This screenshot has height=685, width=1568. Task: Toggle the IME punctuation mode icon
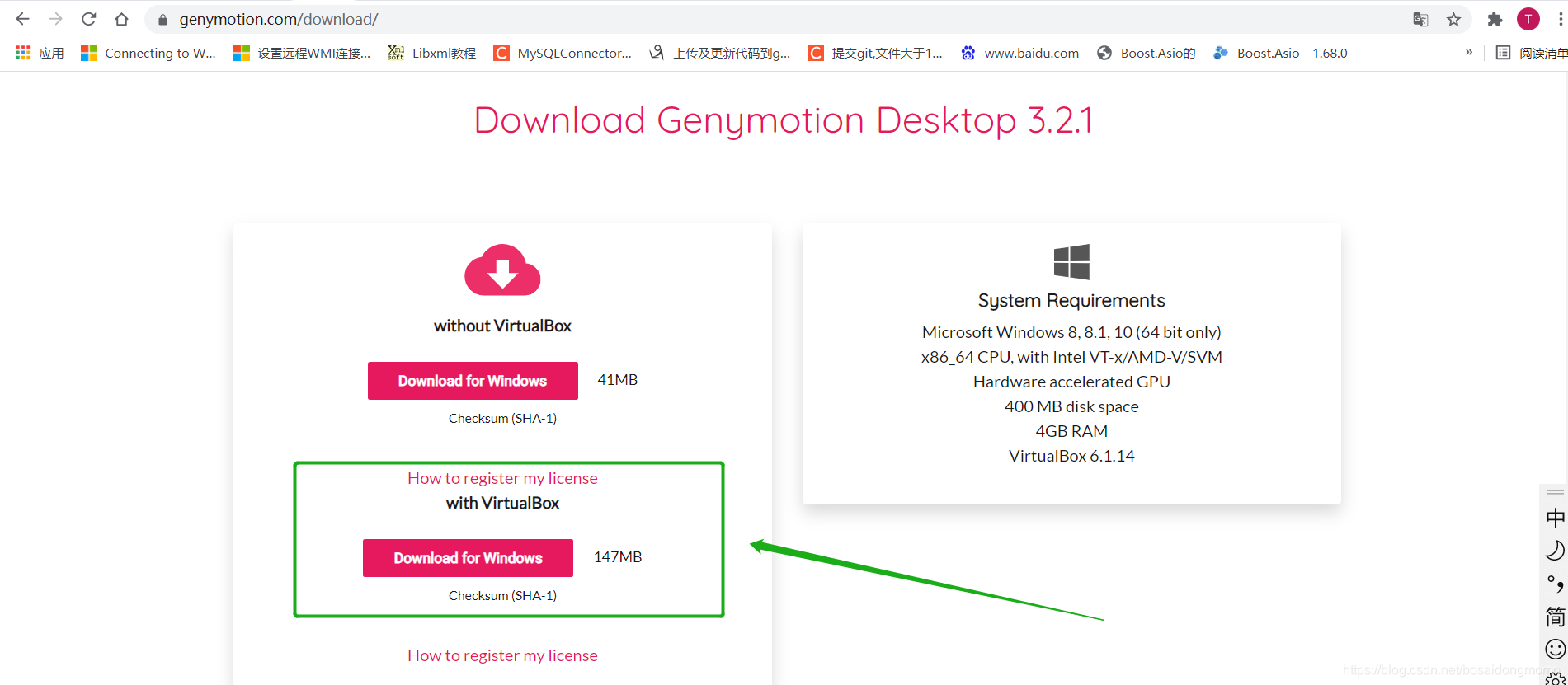(x=1555, y=584)
